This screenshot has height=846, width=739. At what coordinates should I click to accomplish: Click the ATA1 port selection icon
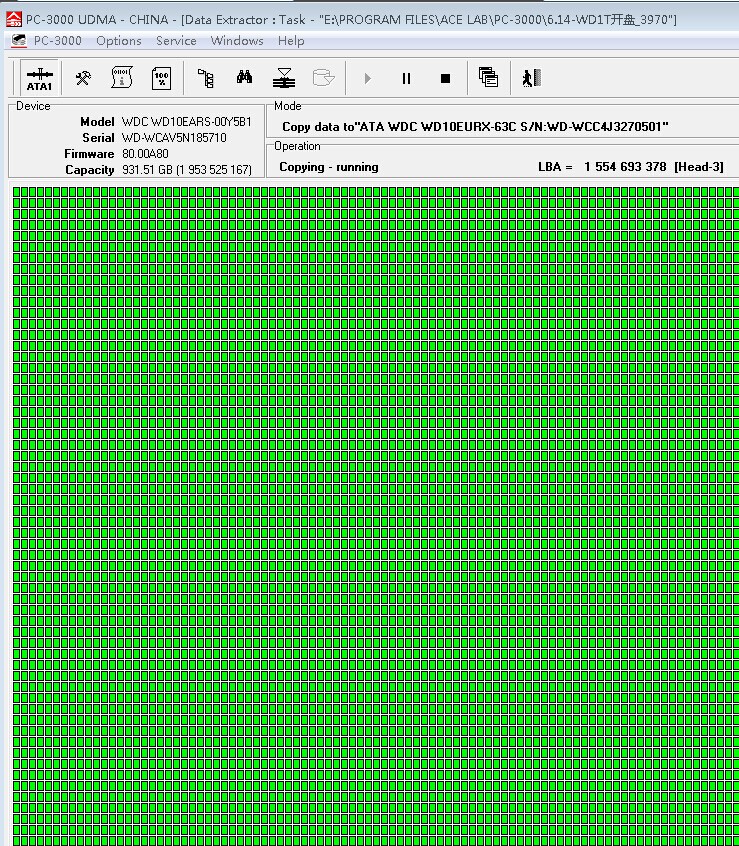[x=39, y=78]
